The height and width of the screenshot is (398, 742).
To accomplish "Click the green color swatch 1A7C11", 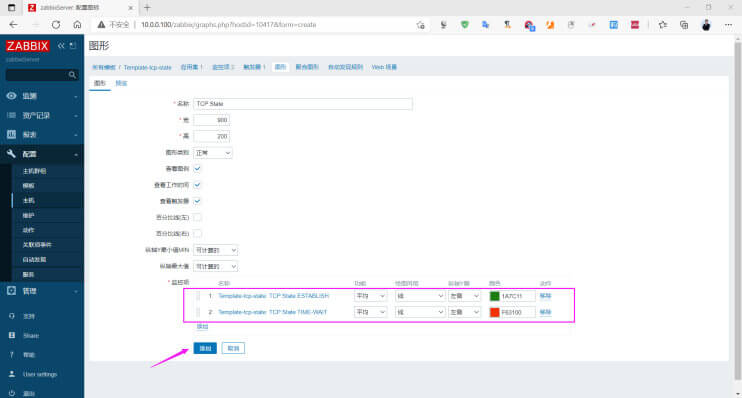I will pyautogui.click(x=495, y=296).
